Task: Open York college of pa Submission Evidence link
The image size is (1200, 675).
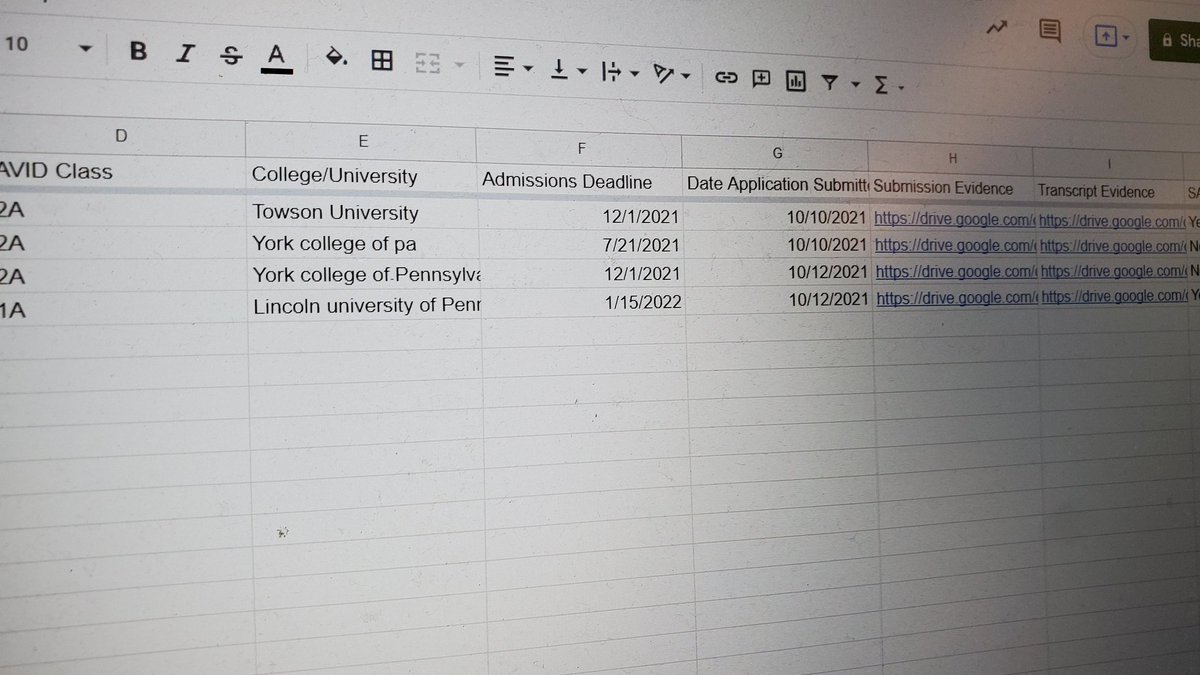Action: (x=955, y=246)
